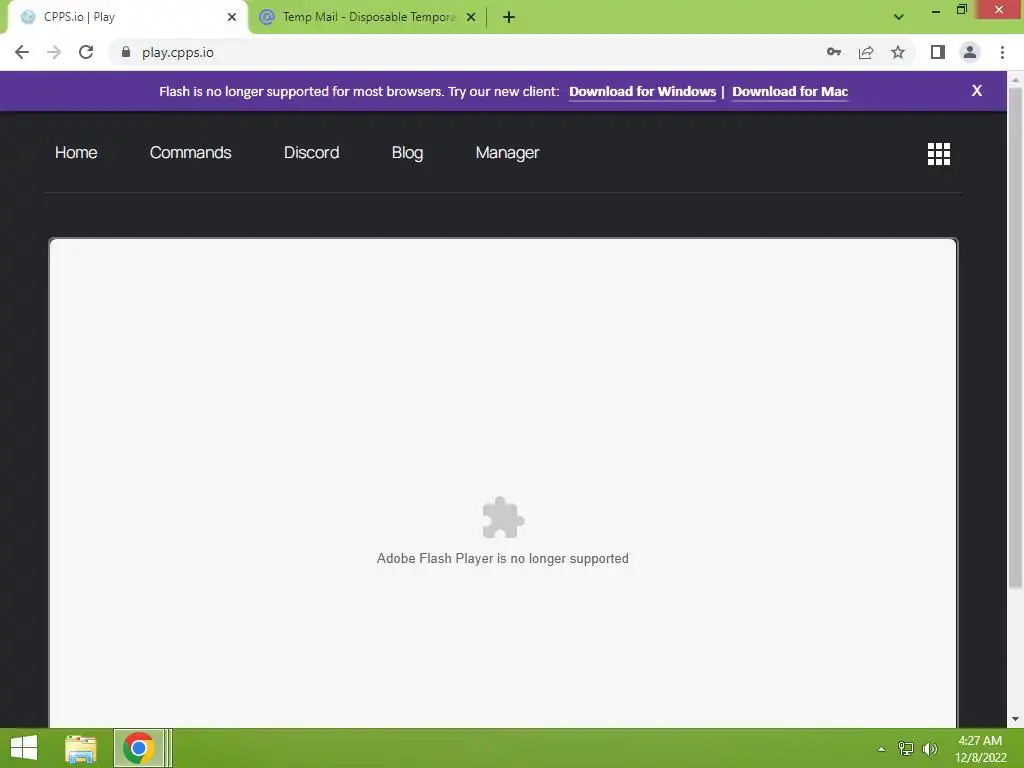This screenshot has height=768, width=1024.
Task: Click the page vertical scrollbar thumb
Action: [1015, 336]
